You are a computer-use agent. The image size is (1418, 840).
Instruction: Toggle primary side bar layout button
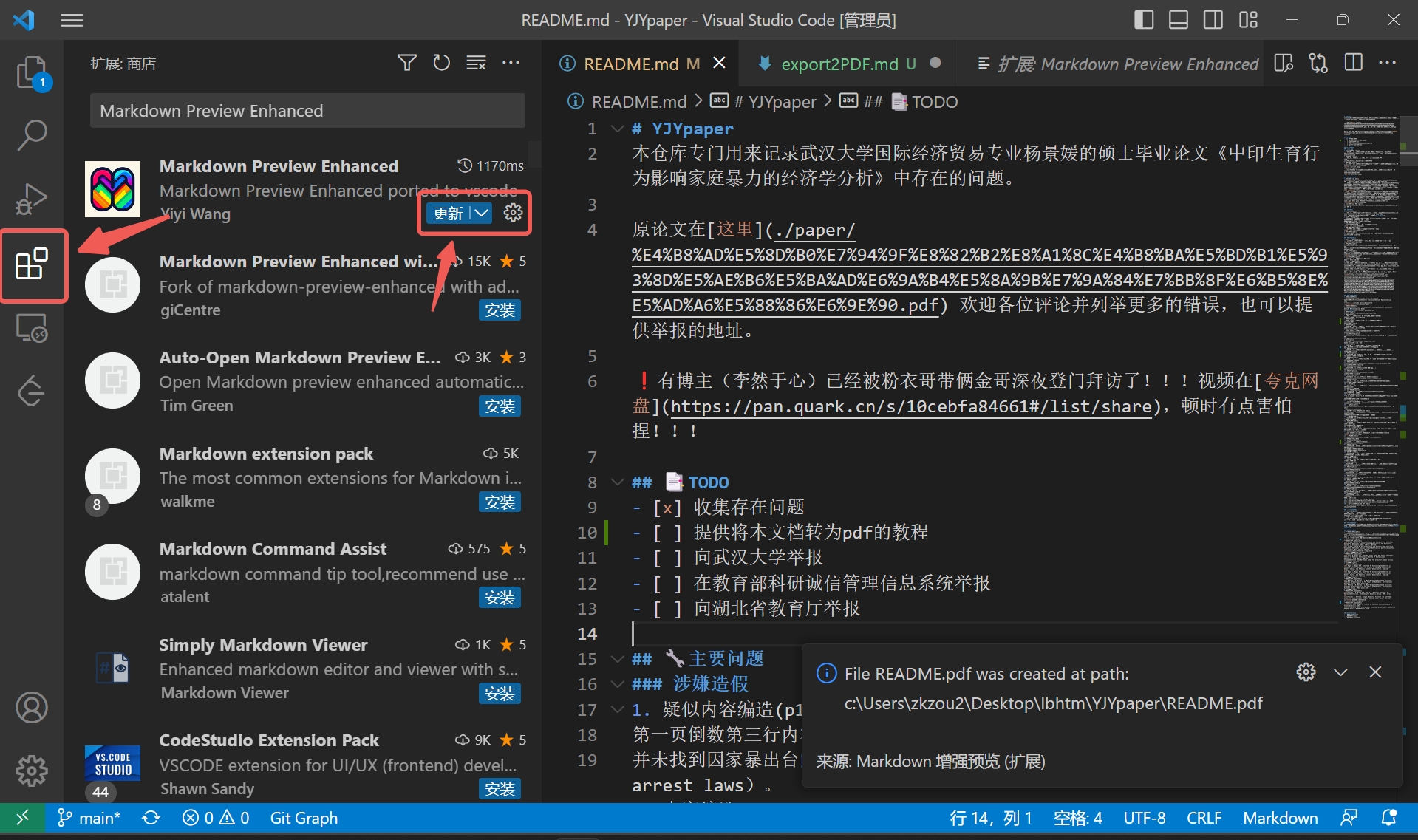[x=1144, y=20]
